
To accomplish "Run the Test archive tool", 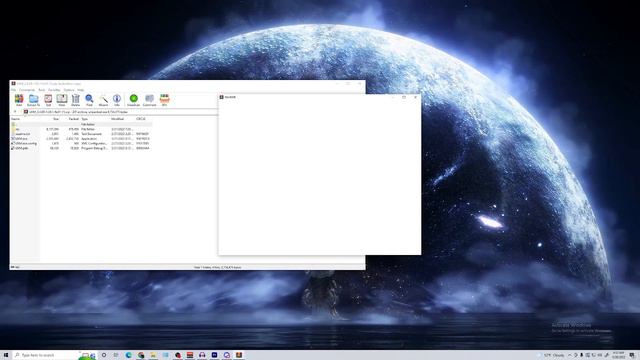I will coord(48,100).
